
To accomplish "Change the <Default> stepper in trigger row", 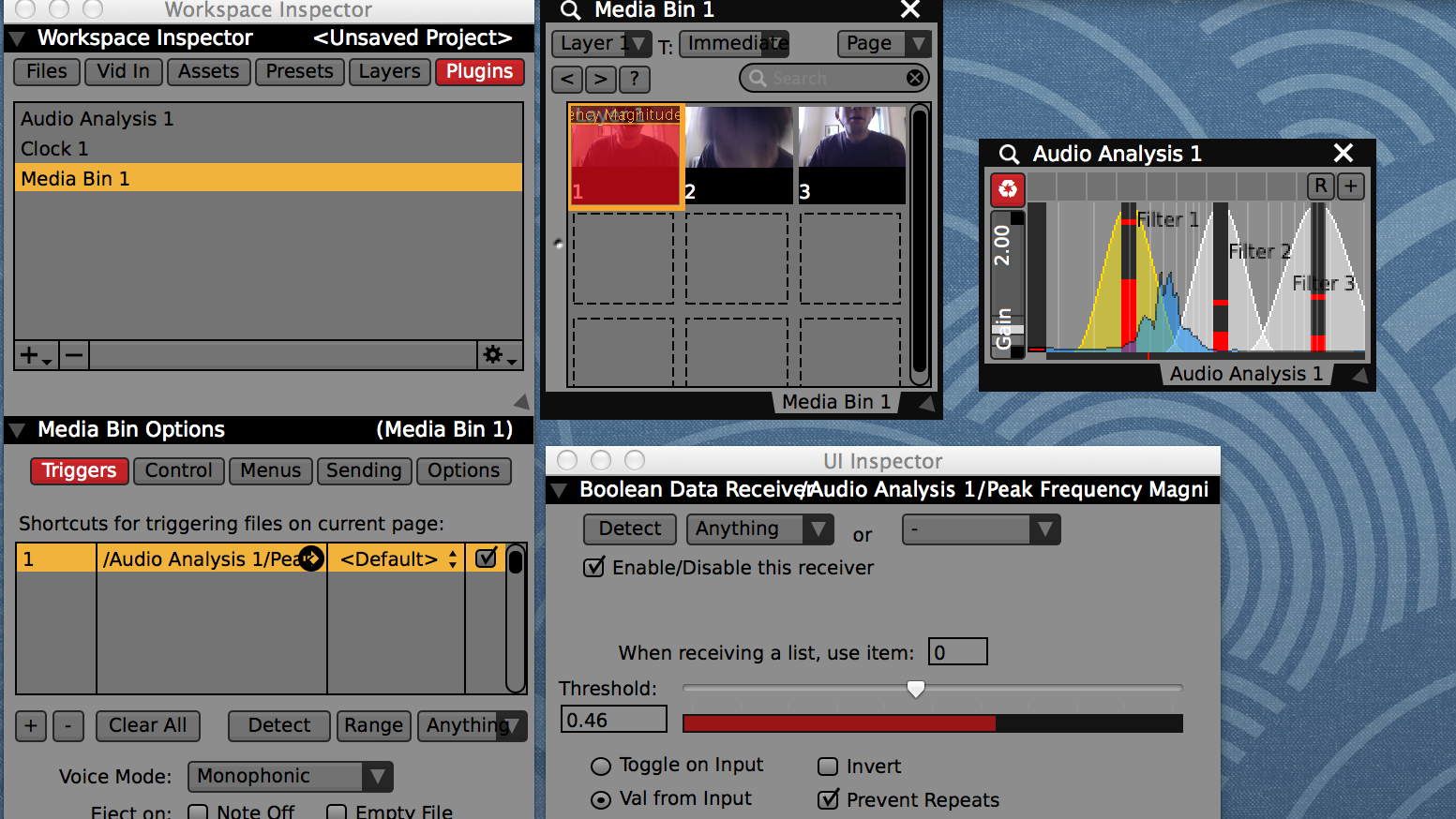I will (x=453, y=559).
